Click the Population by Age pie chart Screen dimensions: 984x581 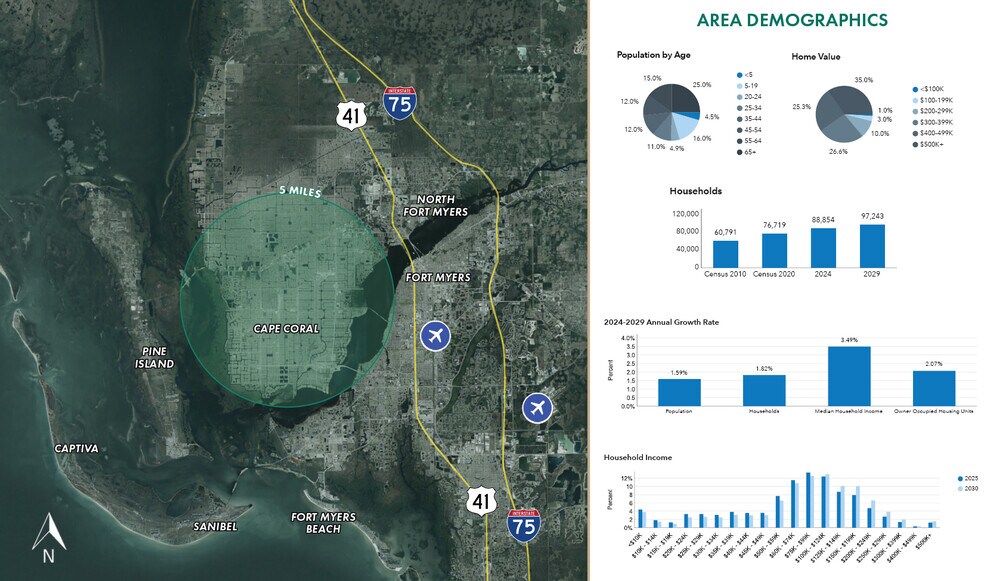click(671, 112)
